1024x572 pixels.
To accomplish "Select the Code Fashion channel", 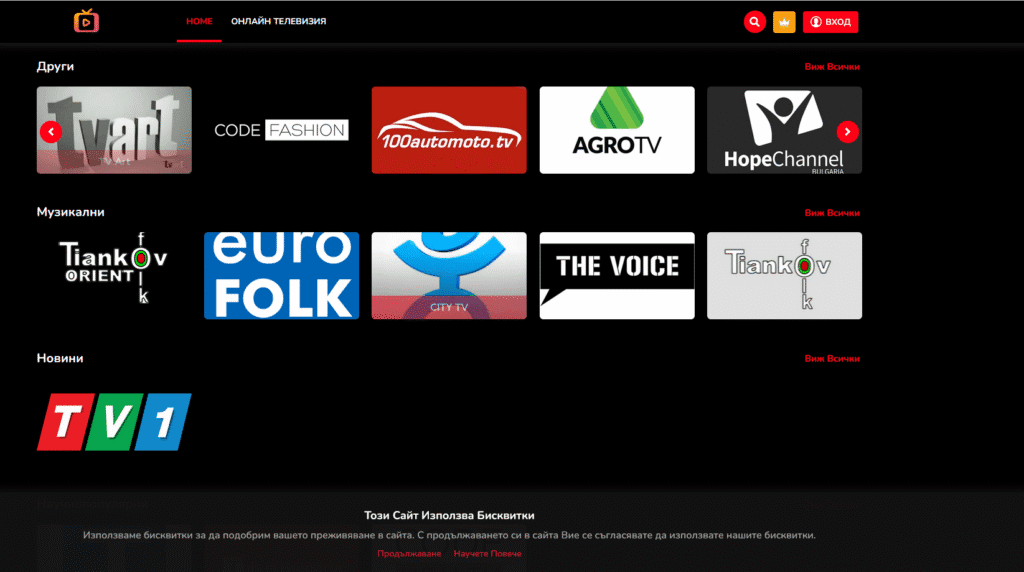I will click(281, 130).
